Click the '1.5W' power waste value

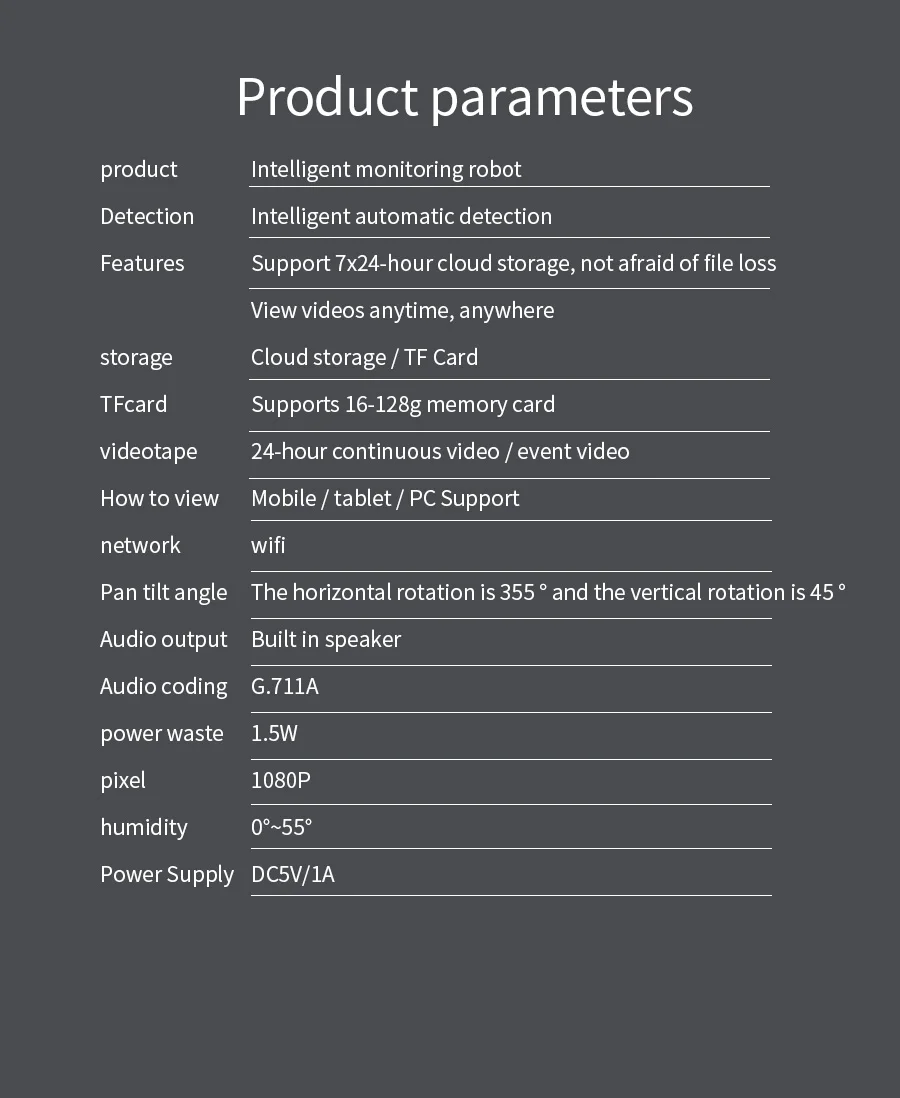pyautogui.click(x=275, y=733)
